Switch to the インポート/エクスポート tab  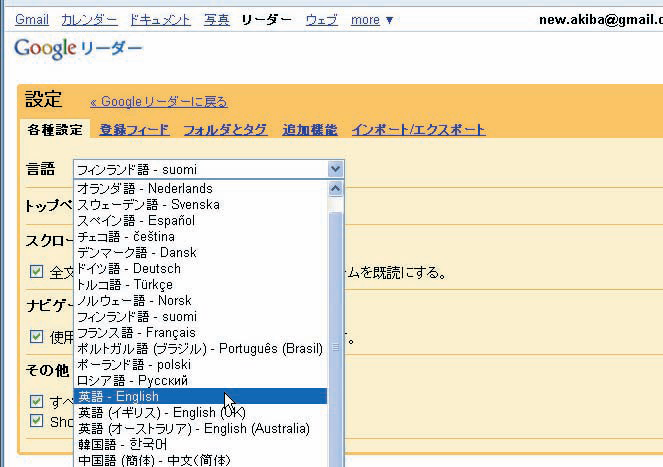pos(418,129)
